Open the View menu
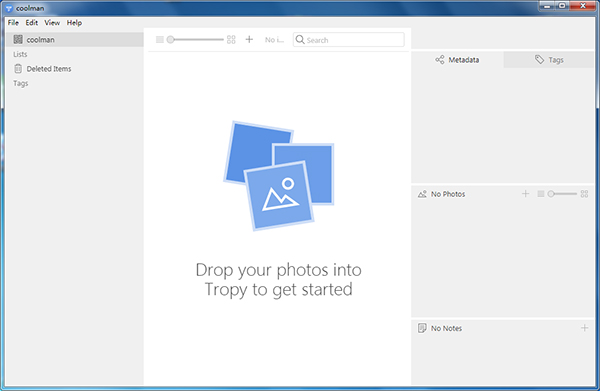The height and width of the screenshot is (391, 600). (x=52, y=23)
